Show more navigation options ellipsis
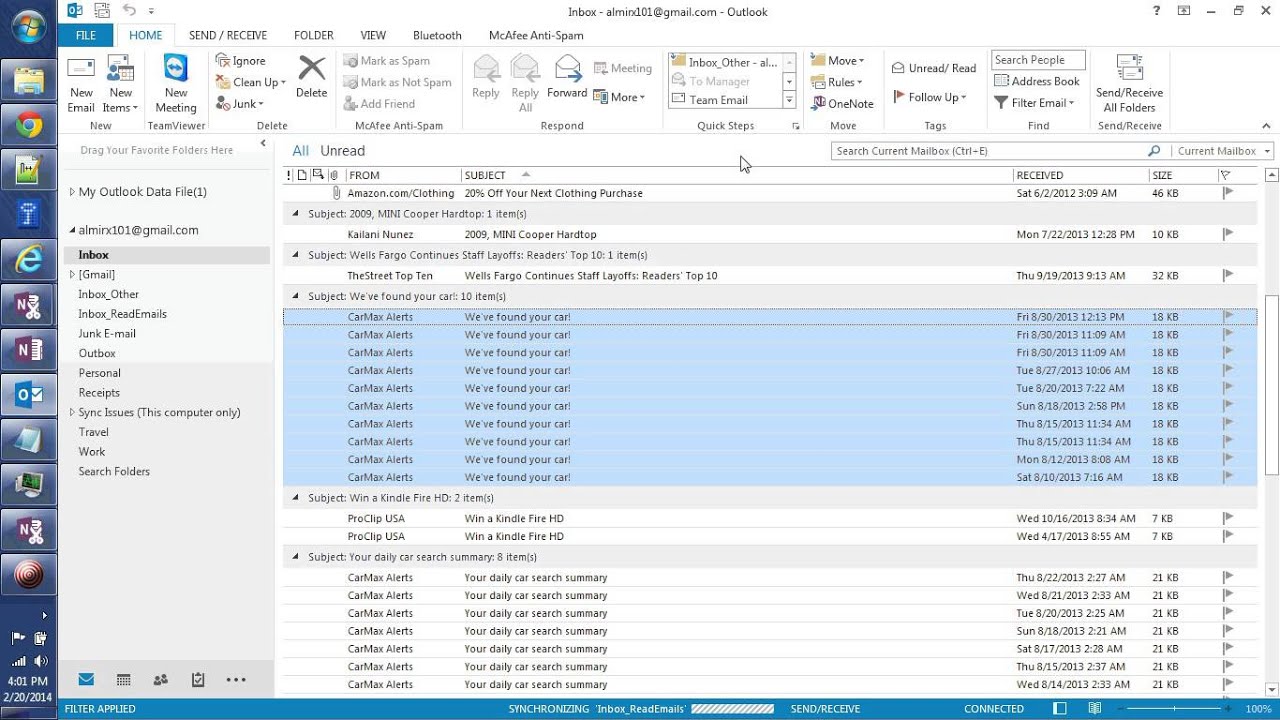Image resolution: width=1280 pixels, height=720 pixels. [x=236, y=680]
